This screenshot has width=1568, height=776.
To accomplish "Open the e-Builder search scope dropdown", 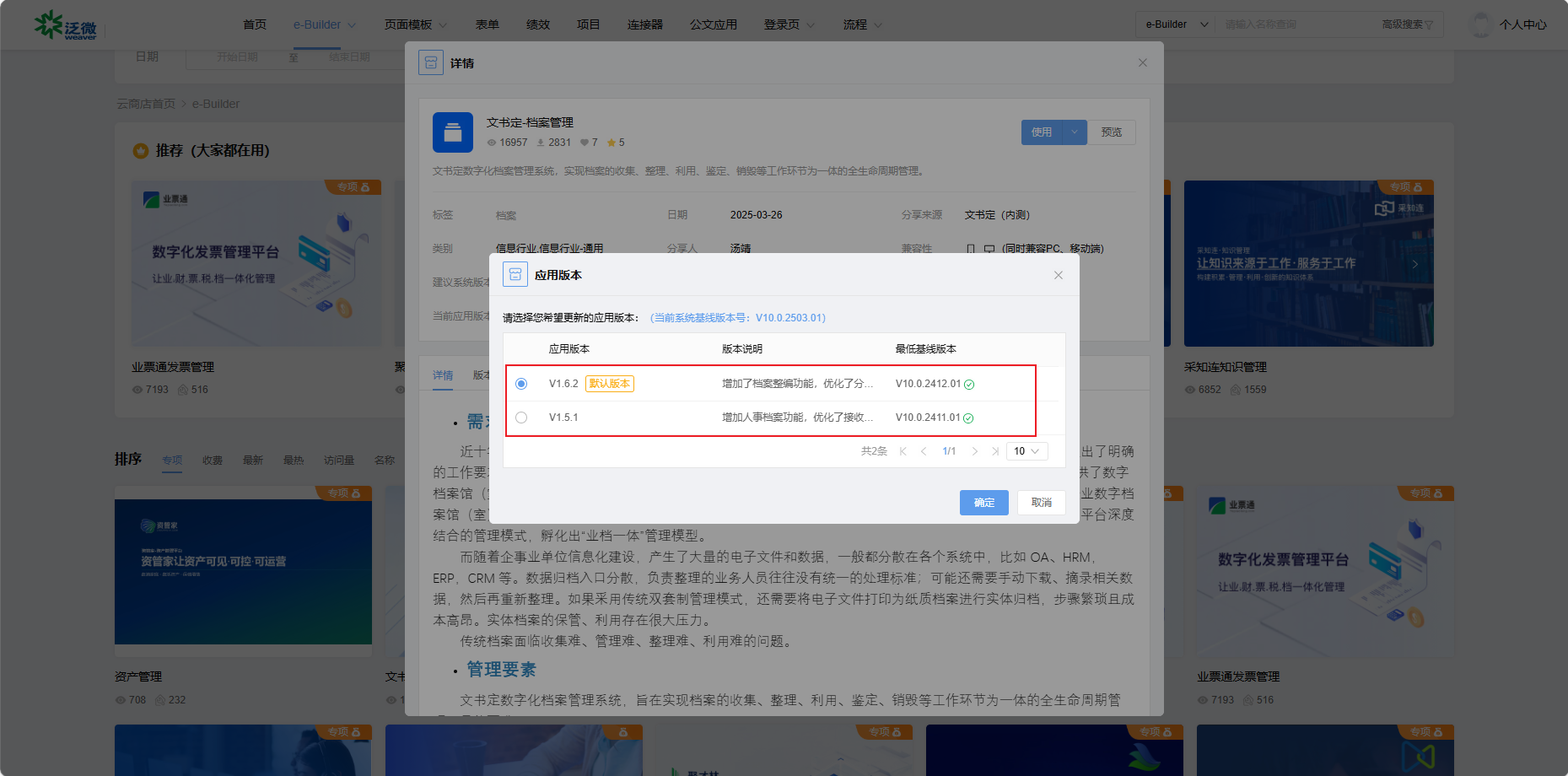I will click(x=1176, y=24).
